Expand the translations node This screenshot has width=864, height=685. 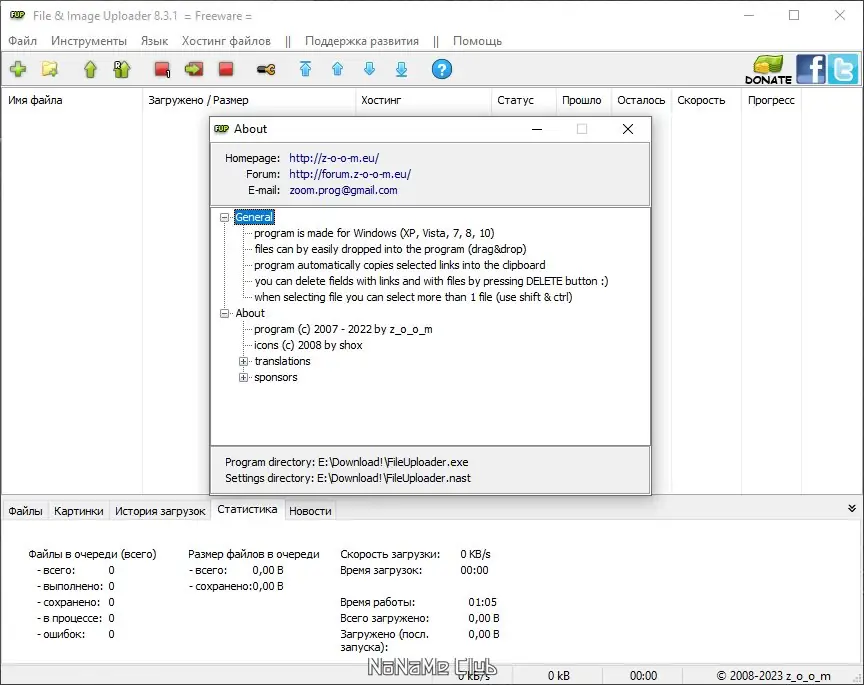click(x=243, y=362)
